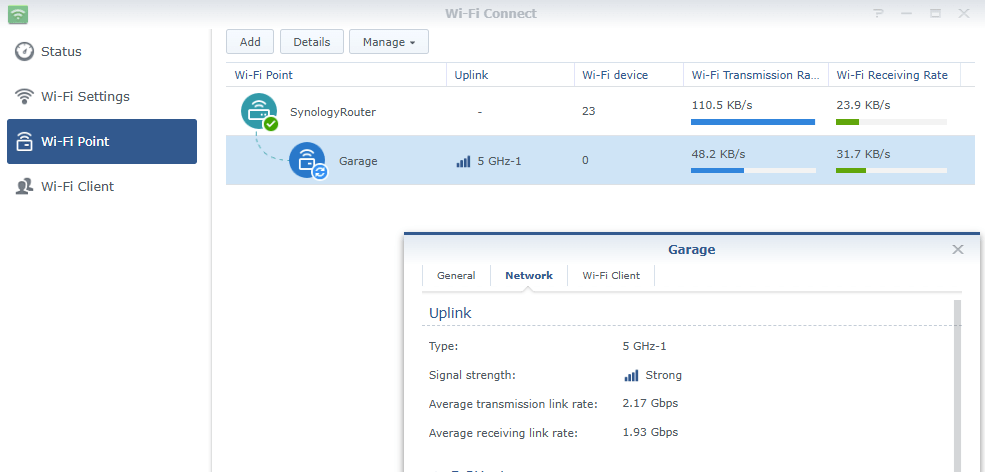The width and height of the screenshot is (985, 472).
Task: Click the 0 Wi-Fi device count for Garage
Action: coord(585,161)
